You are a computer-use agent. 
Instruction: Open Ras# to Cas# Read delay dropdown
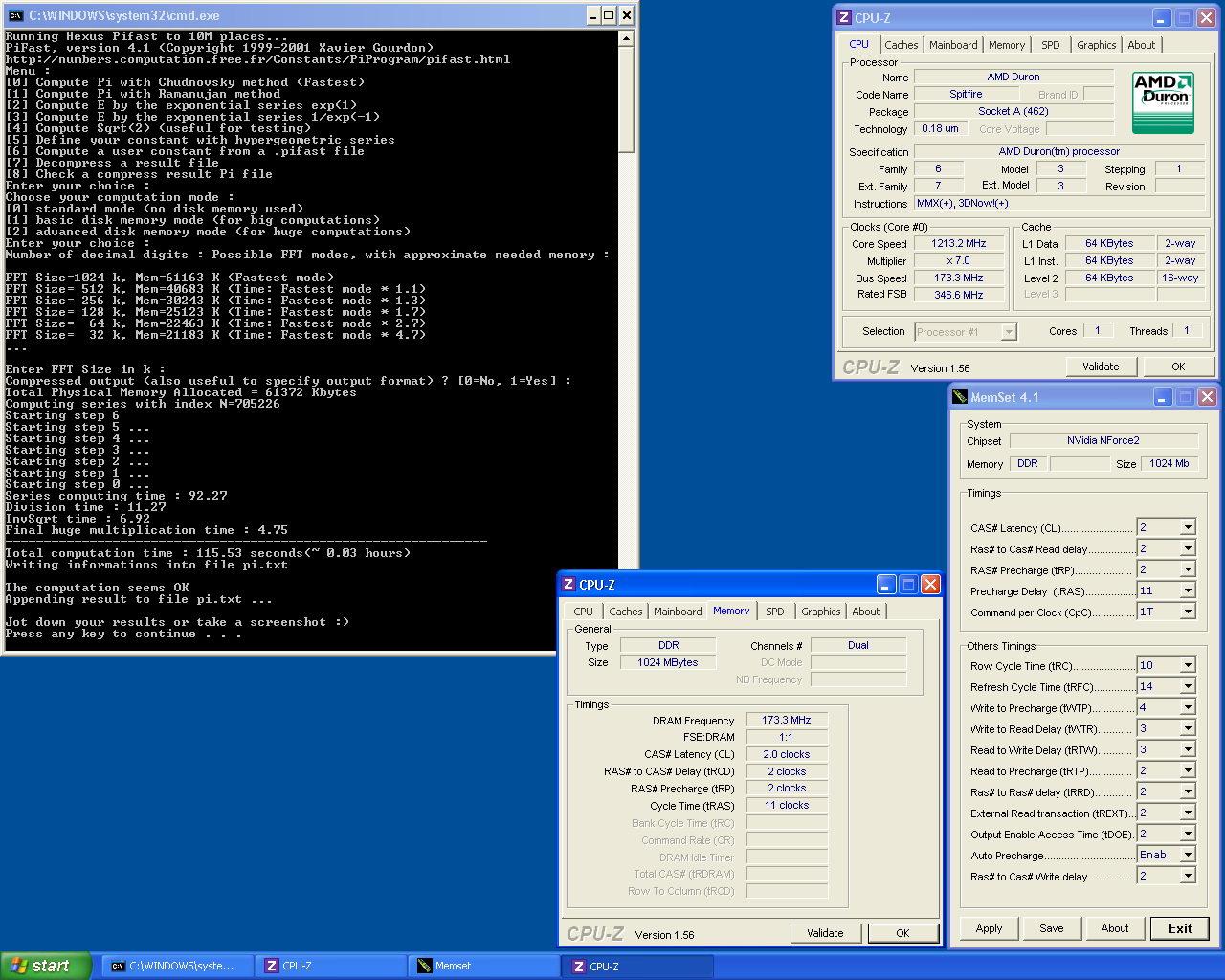(x=1188, y=548)
